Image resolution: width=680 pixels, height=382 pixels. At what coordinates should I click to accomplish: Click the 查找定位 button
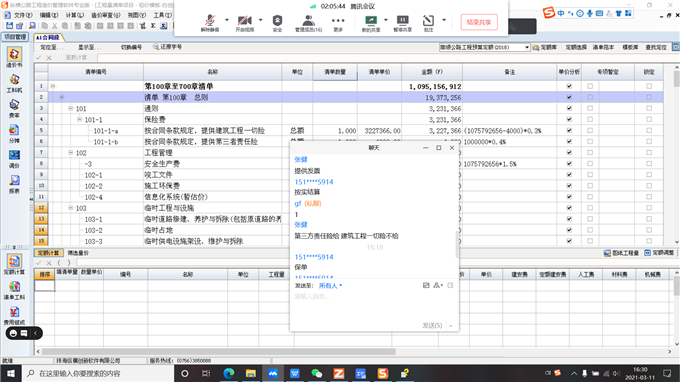[x=655, y=47]
